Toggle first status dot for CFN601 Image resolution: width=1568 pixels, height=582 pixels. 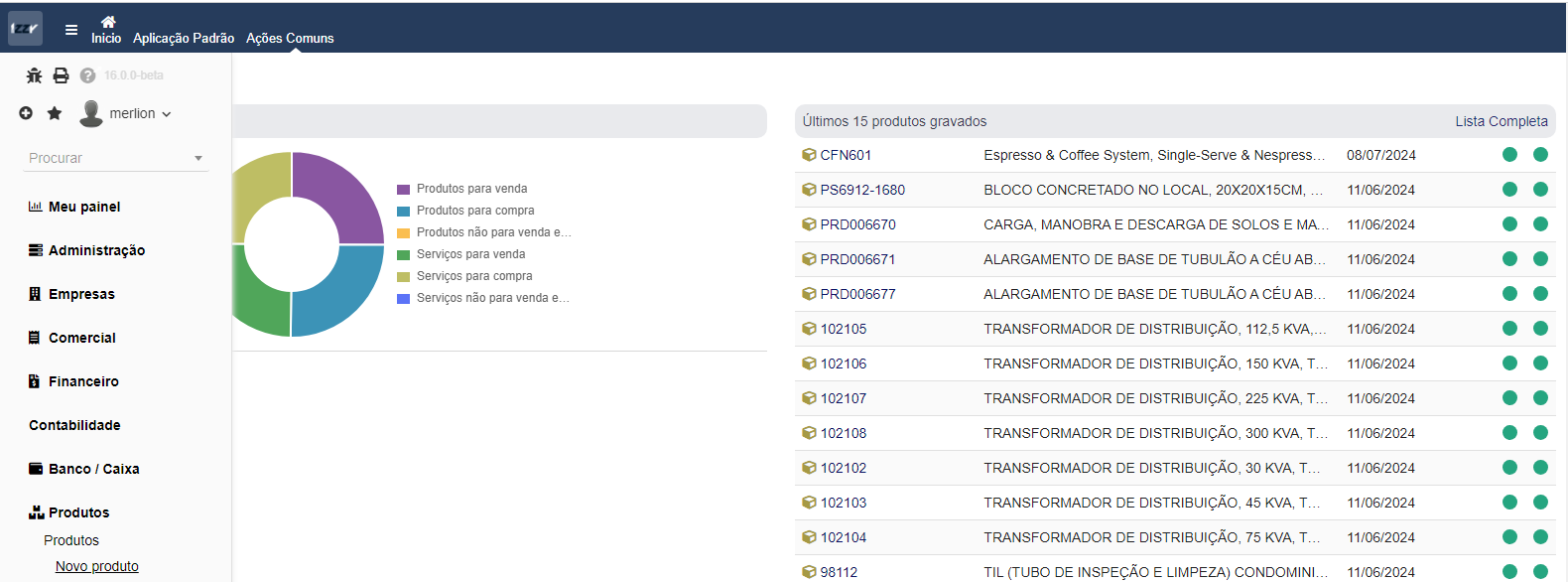tap(1509, 155)
